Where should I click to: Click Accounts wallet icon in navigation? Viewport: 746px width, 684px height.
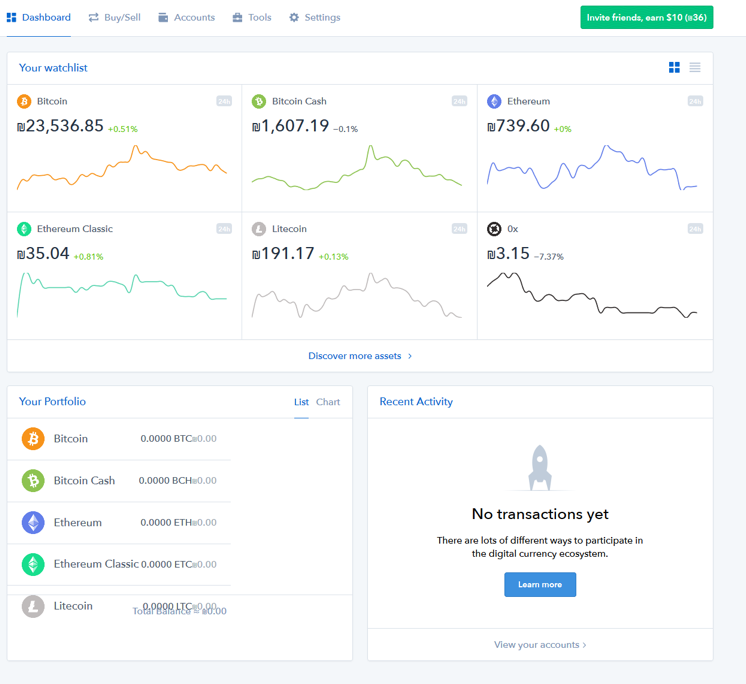click(163, 18)
